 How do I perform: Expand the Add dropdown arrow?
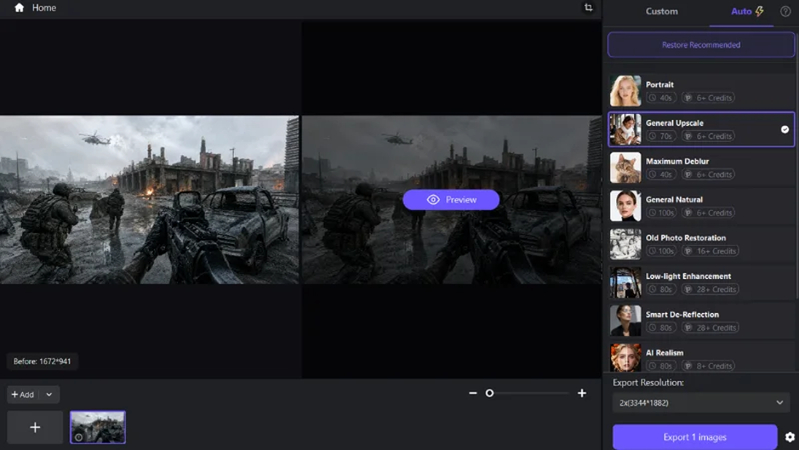(49, 394)
